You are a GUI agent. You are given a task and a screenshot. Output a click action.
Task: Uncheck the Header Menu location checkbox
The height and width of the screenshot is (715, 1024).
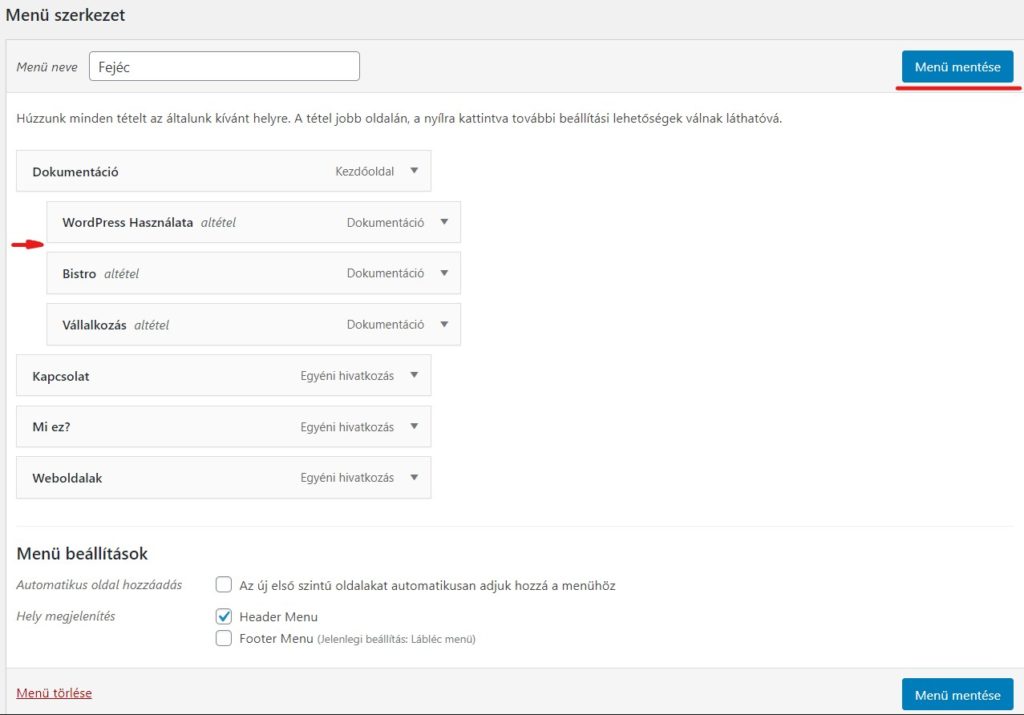coord(224,616)
